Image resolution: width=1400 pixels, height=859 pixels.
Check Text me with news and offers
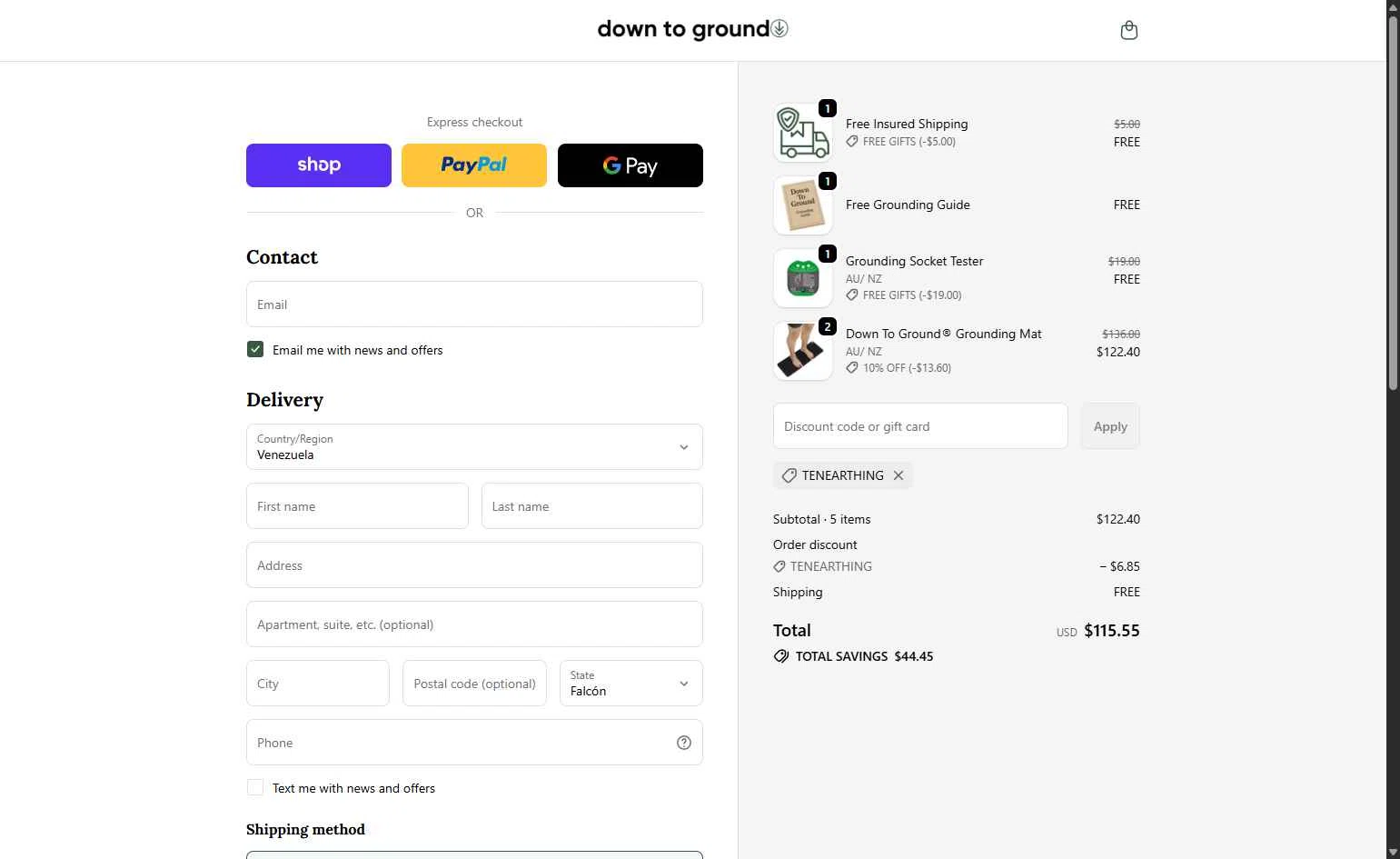pos(255,787)
